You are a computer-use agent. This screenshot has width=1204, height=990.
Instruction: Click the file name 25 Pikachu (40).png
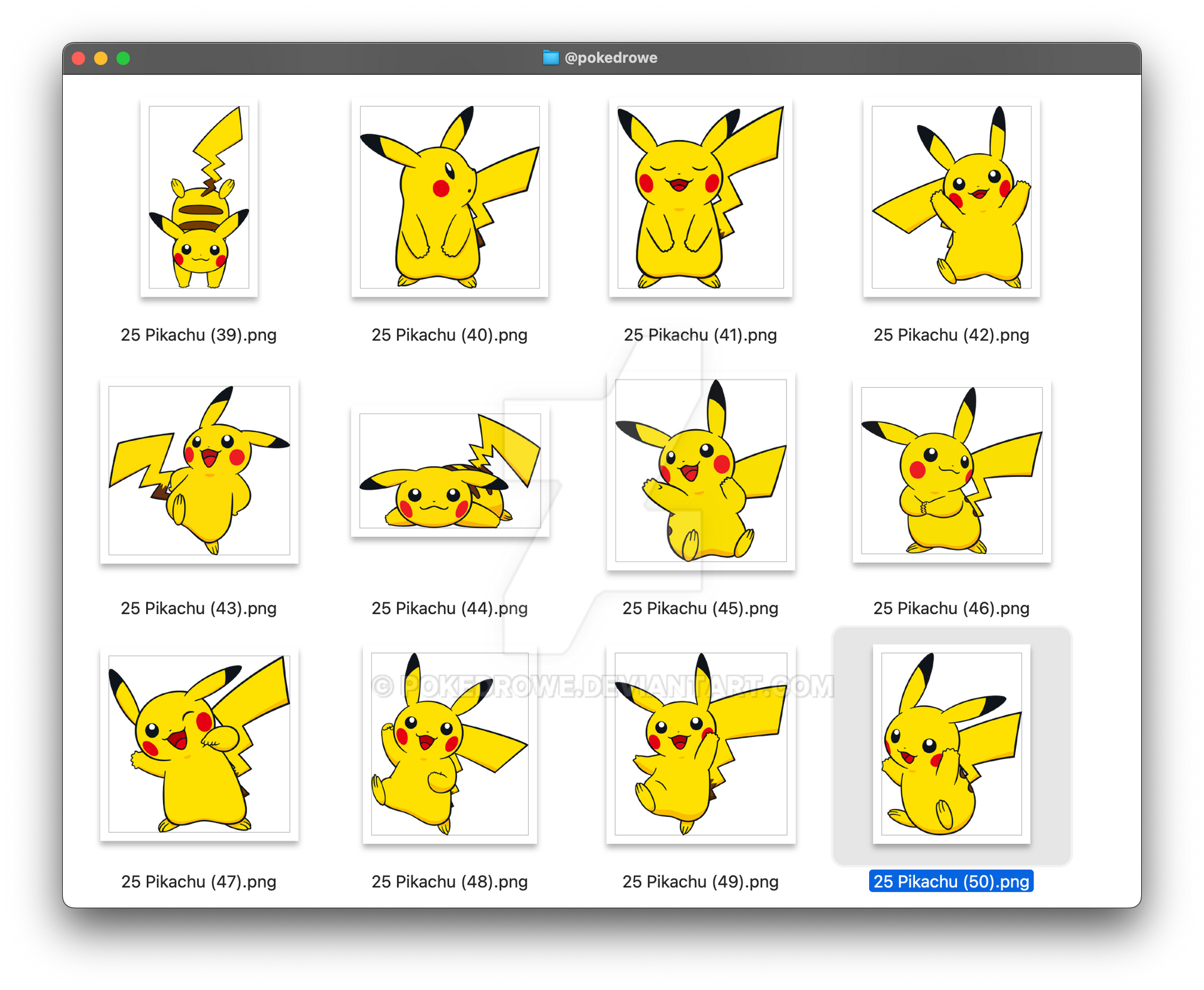pyautogui.click(x=450, y=335)
